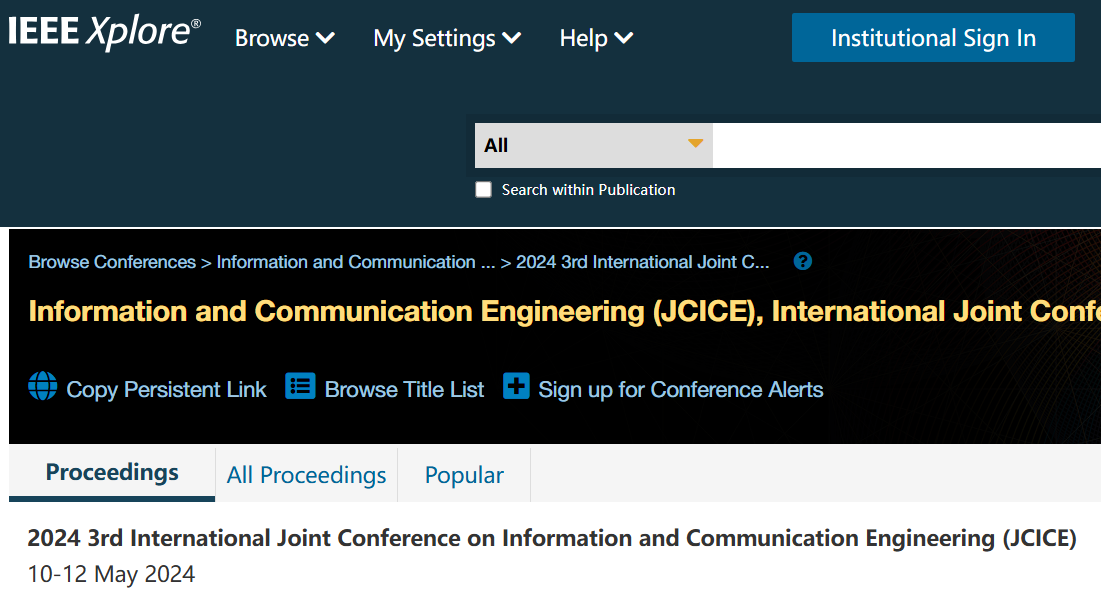Click into the search text field
Image resolution: width=1101 pixels, height=607 pixels.
pos(906,145)
